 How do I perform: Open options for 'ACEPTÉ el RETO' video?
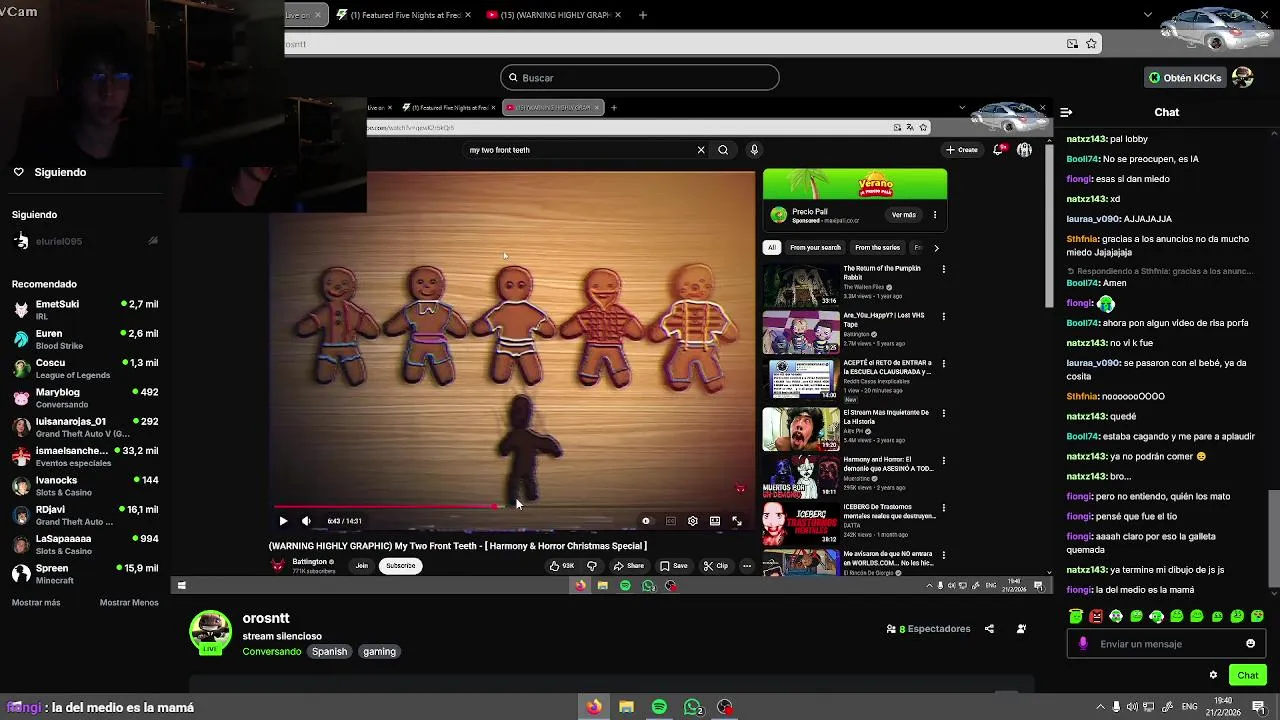pyautogui.click(x=943, y=364)
